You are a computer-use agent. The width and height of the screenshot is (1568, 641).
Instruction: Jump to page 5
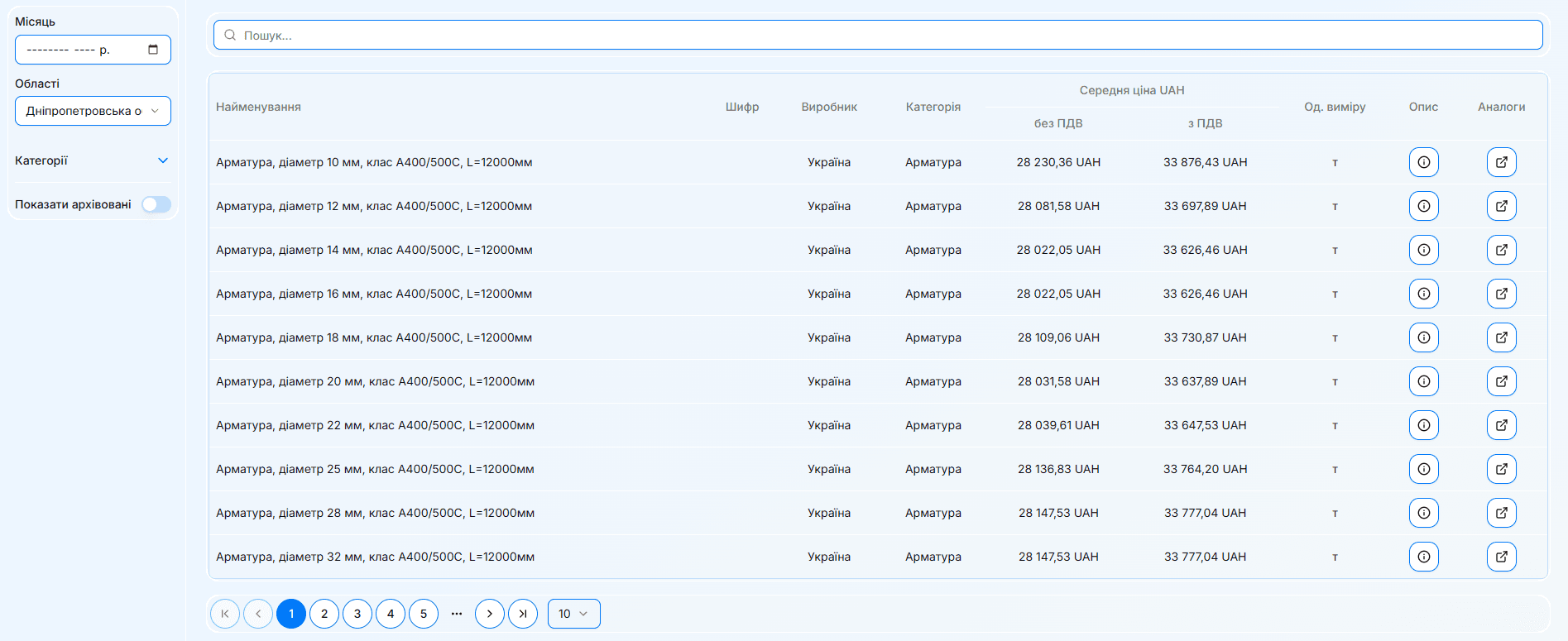(x=424, y=614)
